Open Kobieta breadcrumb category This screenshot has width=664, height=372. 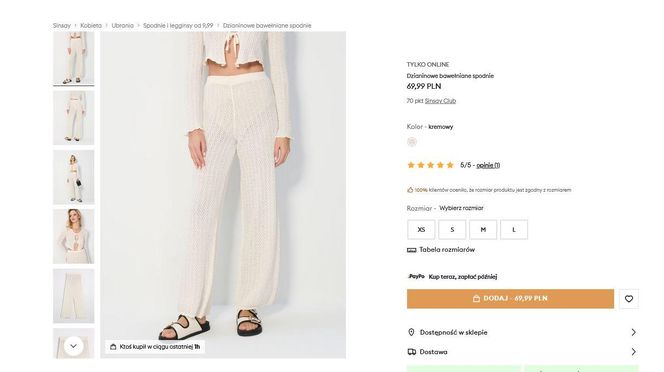click(x=91, y=25)
